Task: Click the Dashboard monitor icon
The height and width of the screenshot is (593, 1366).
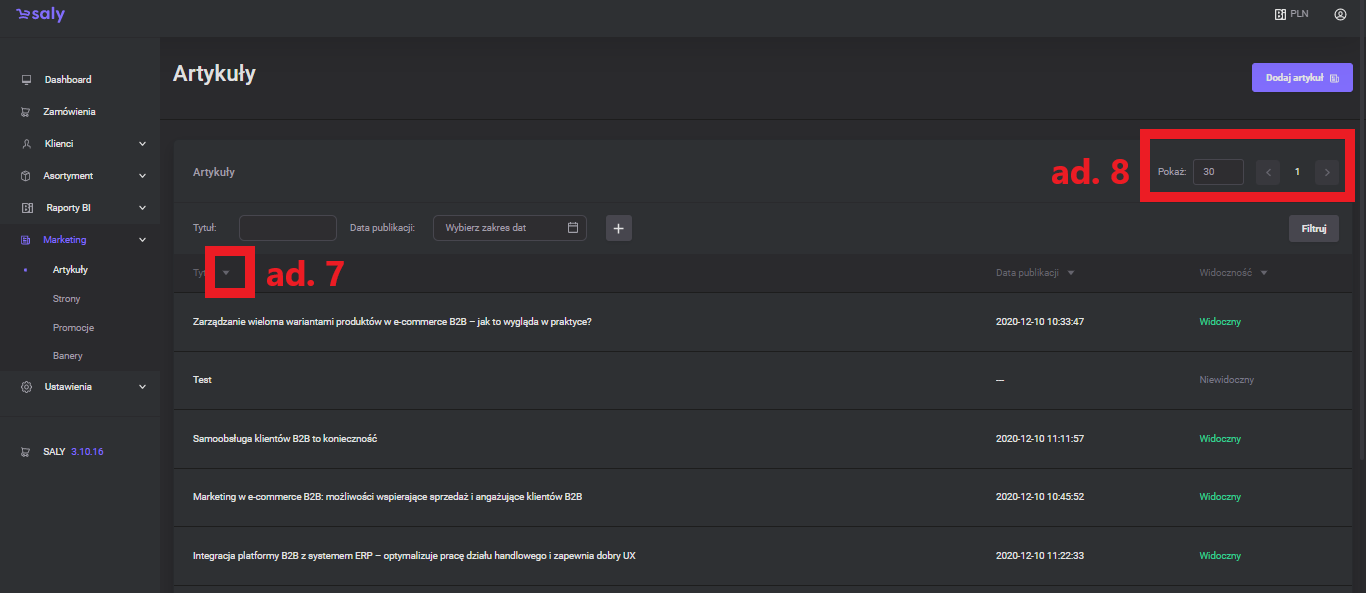Action: pyautogui.click(x=26, y=80)
